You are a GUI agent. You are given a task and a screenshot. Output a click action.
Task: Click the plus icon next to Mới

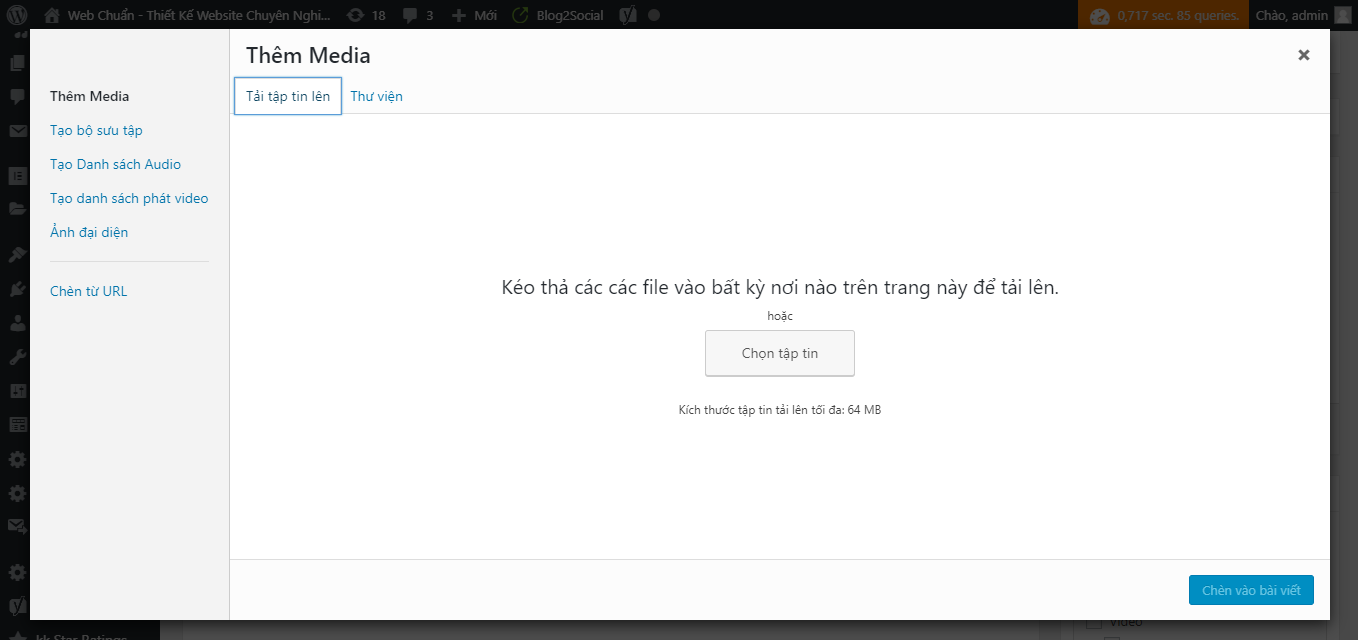458,15
